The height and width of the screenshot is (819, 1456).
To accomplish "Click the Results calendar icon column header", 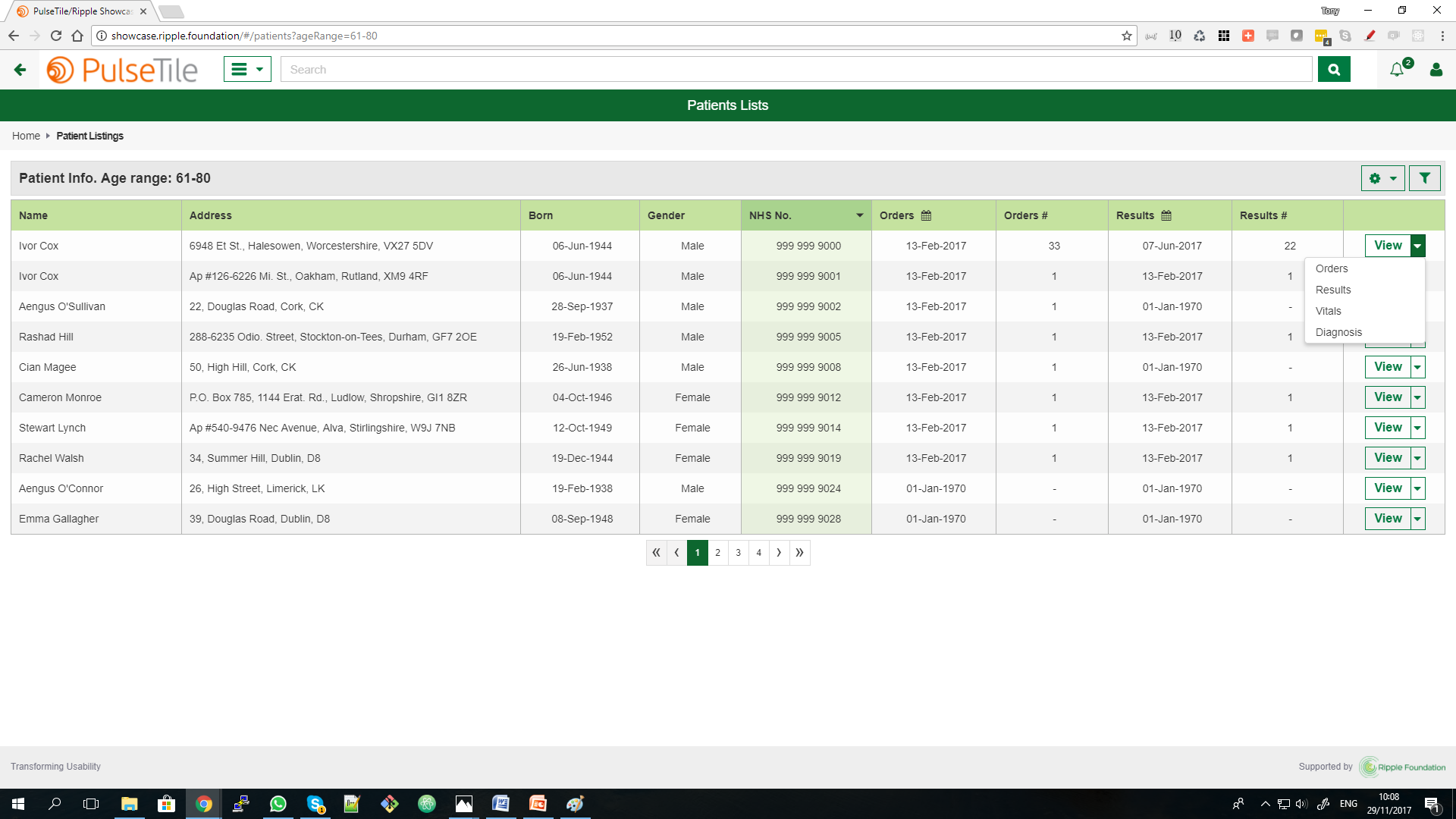I will (1169, 215).
